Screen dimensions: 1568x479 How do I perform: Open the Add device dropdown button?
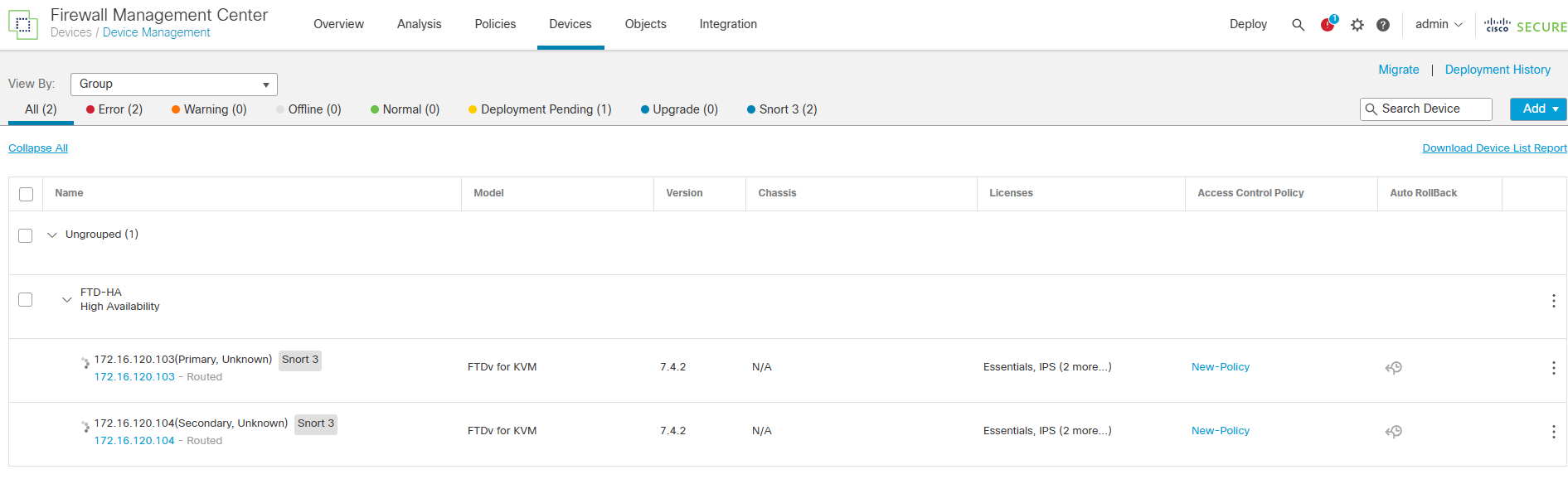(1538, 109)
